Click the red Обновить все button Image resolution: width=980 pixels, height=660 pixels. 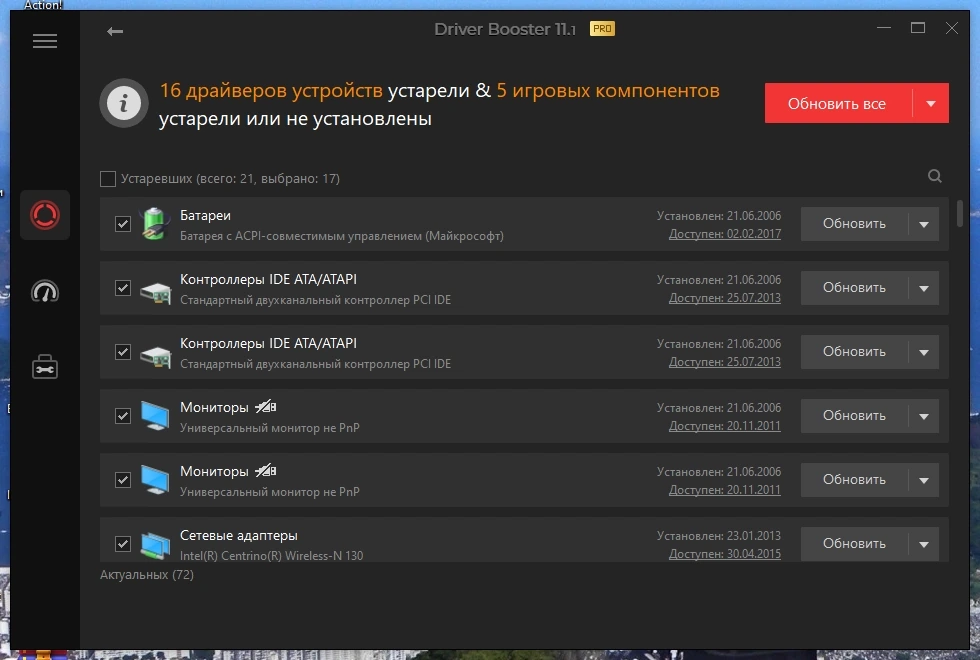(838, 103)
